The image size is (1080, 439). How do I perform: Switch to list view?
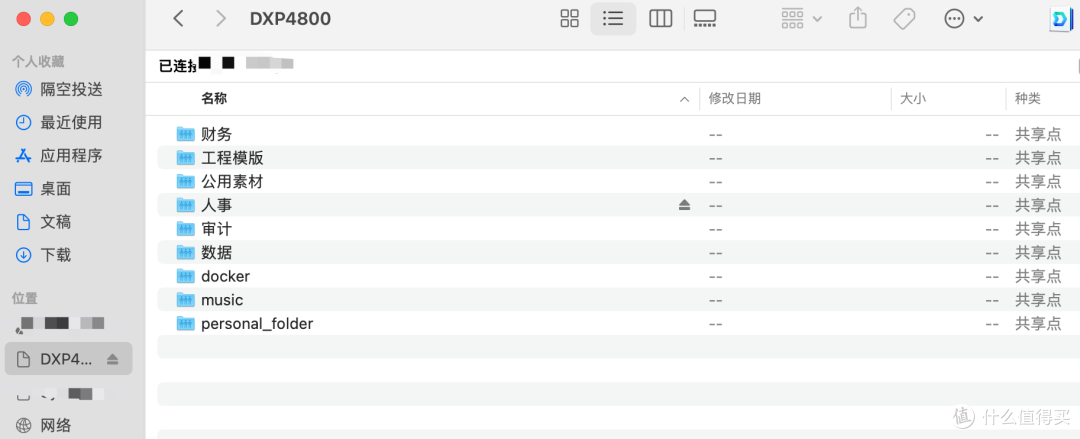613,19
